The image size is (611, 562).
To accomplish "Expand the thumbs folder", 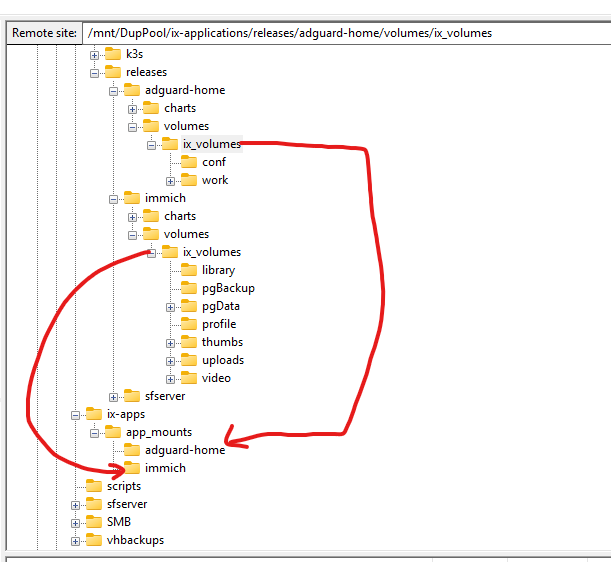I will tap(170, 343).
